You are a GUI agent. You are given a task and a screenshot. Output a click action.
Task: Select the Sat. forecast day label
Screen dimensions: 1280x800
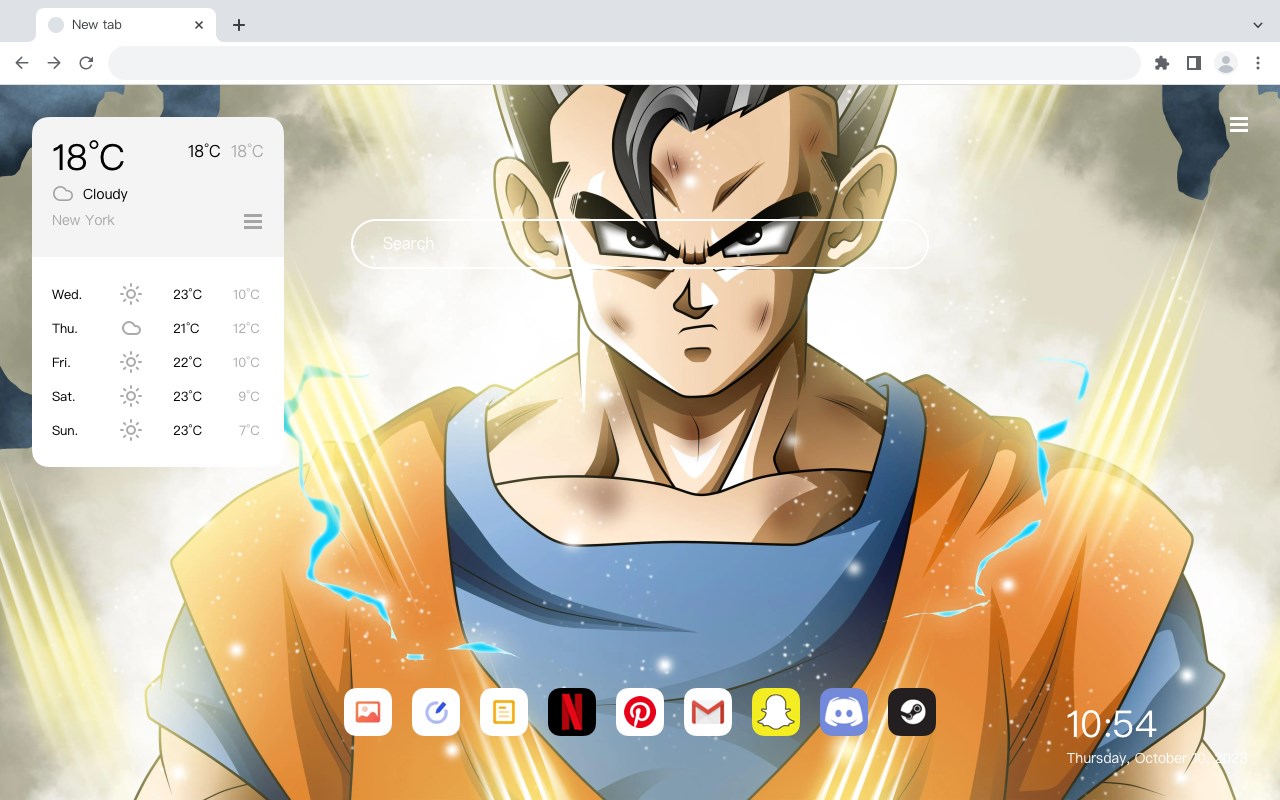[x=64, y=396]
